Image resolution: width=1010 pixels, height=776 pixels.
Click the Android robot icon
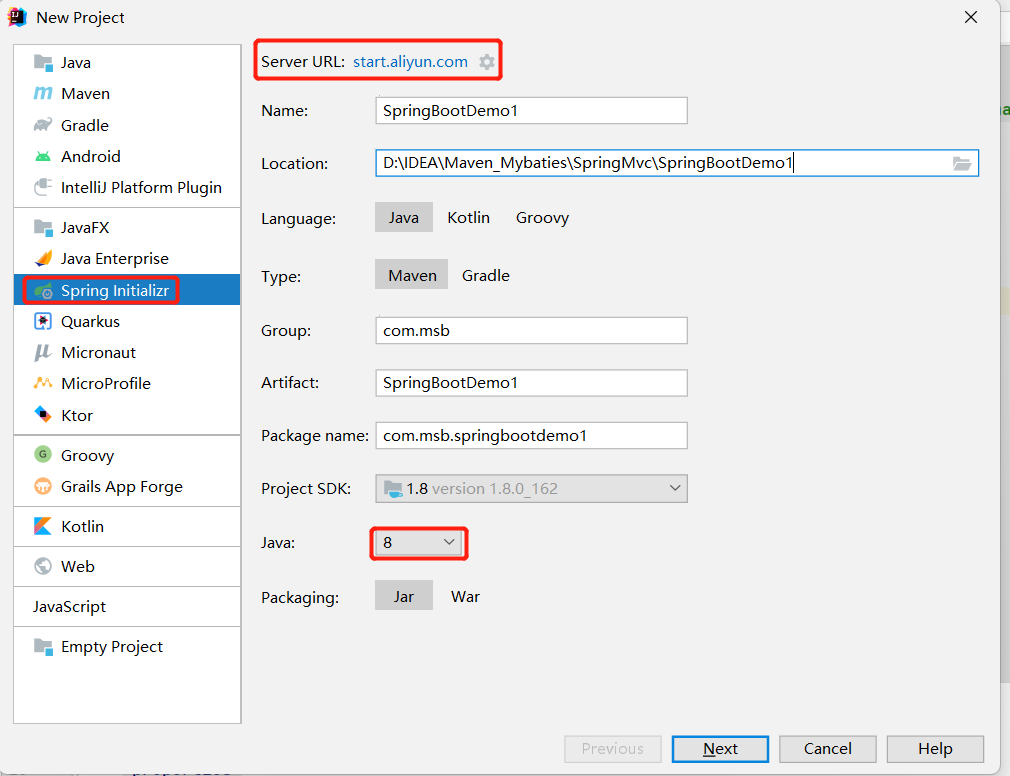[x=43, y=156]
